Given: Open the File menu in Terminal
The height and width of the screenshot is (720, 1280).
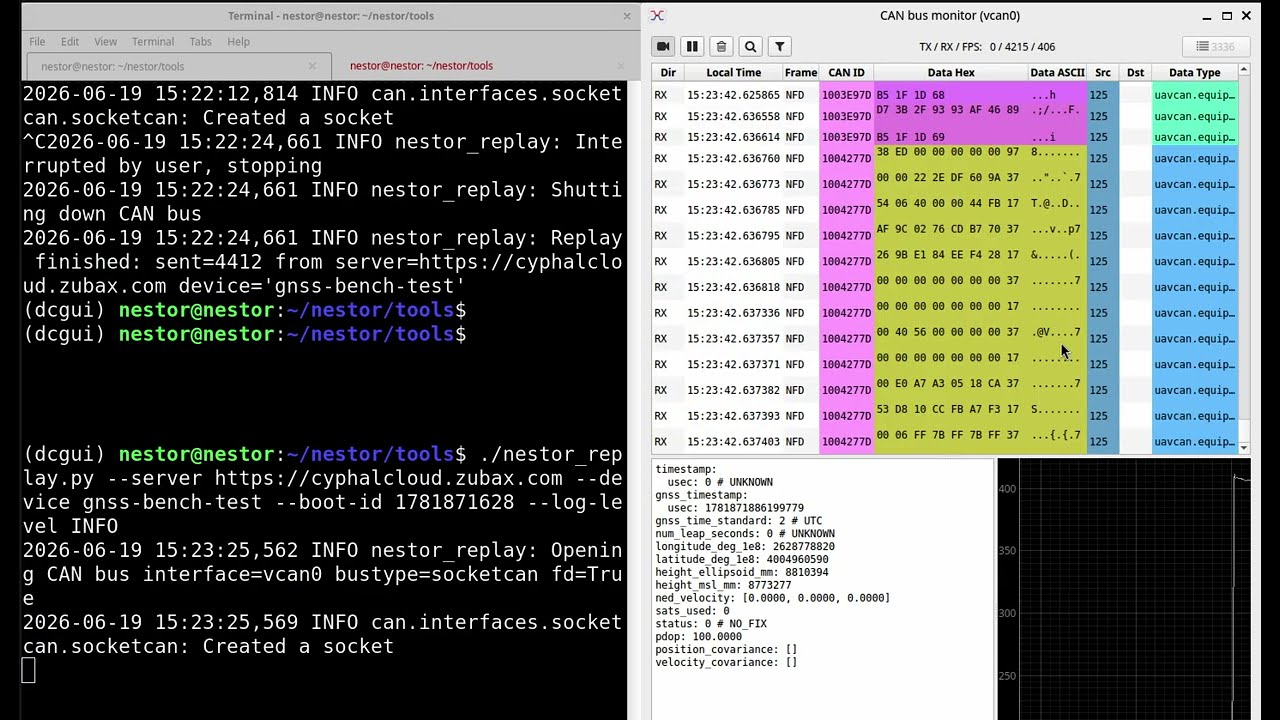Looking at the screenshot, I should (37, 41).
